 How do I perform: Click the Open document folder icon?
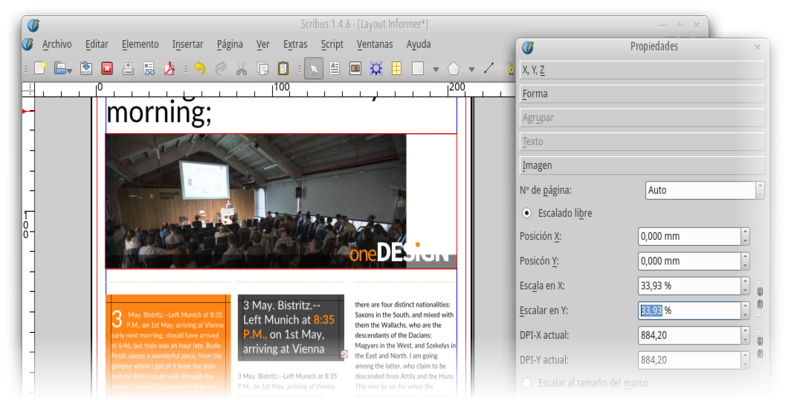coord(61,68)
